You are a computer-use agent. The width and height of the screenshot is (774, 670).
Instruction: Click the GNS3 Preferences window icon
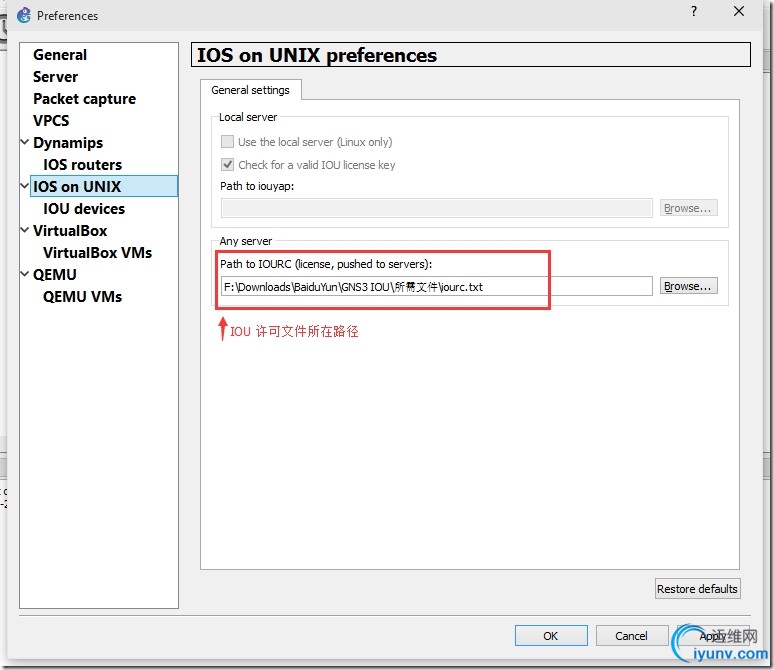point(24,15)
